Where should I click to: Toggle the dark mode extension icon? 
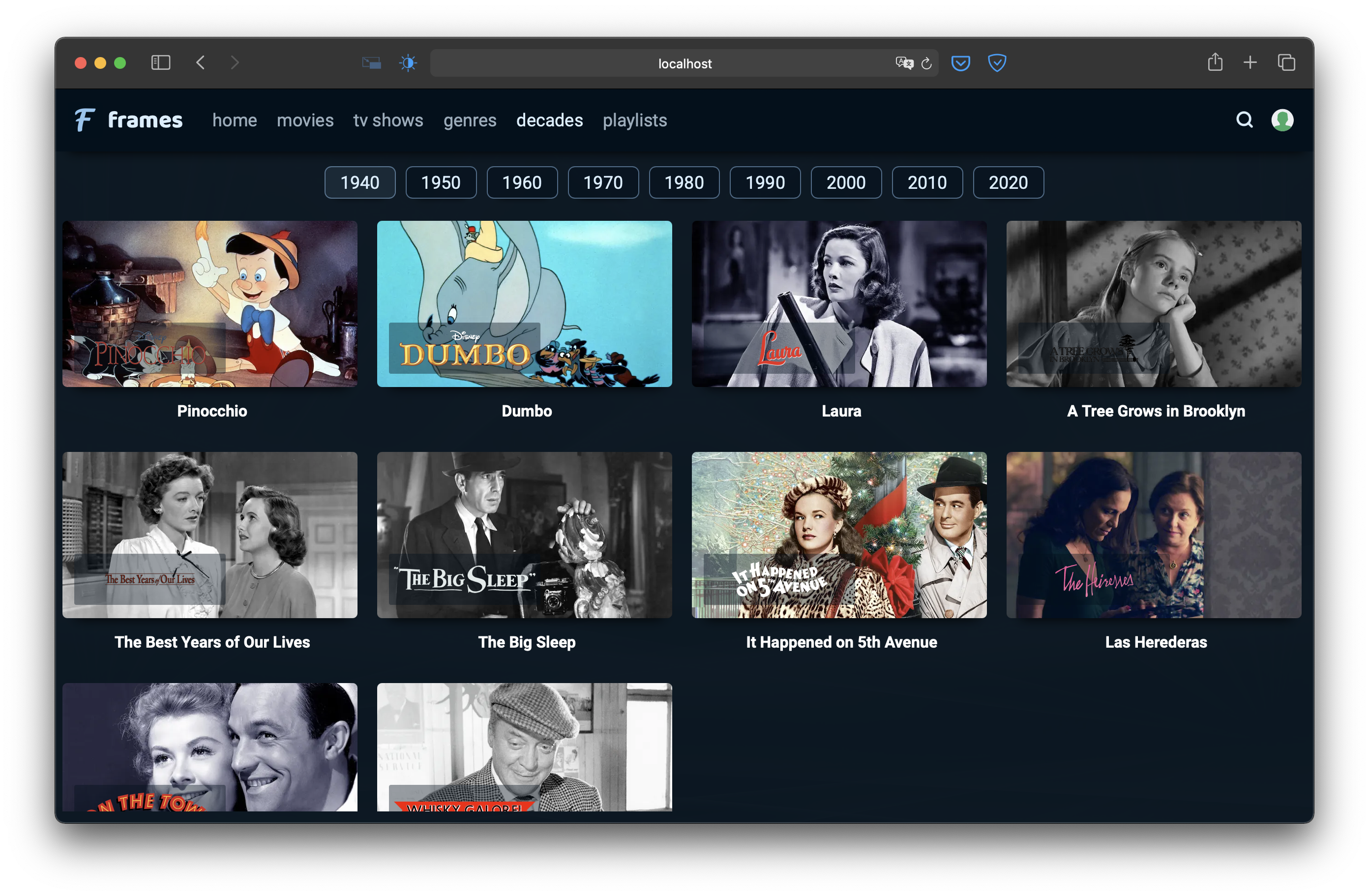[x=408, y=62]
